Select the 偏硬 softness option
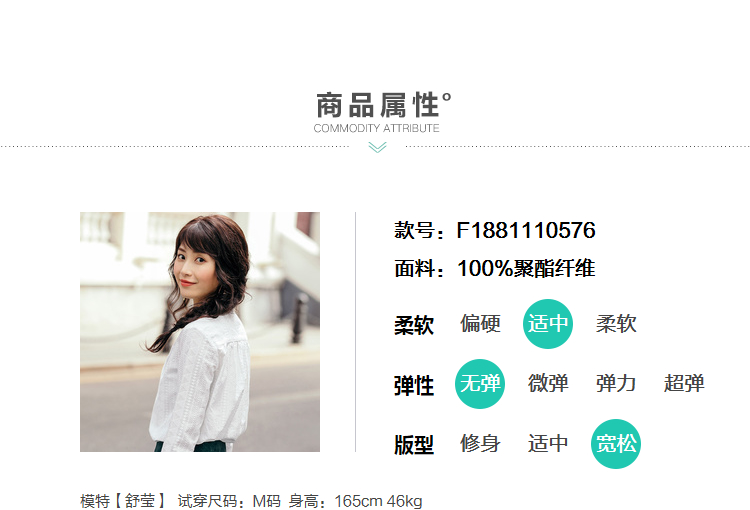 click(480, 324)
